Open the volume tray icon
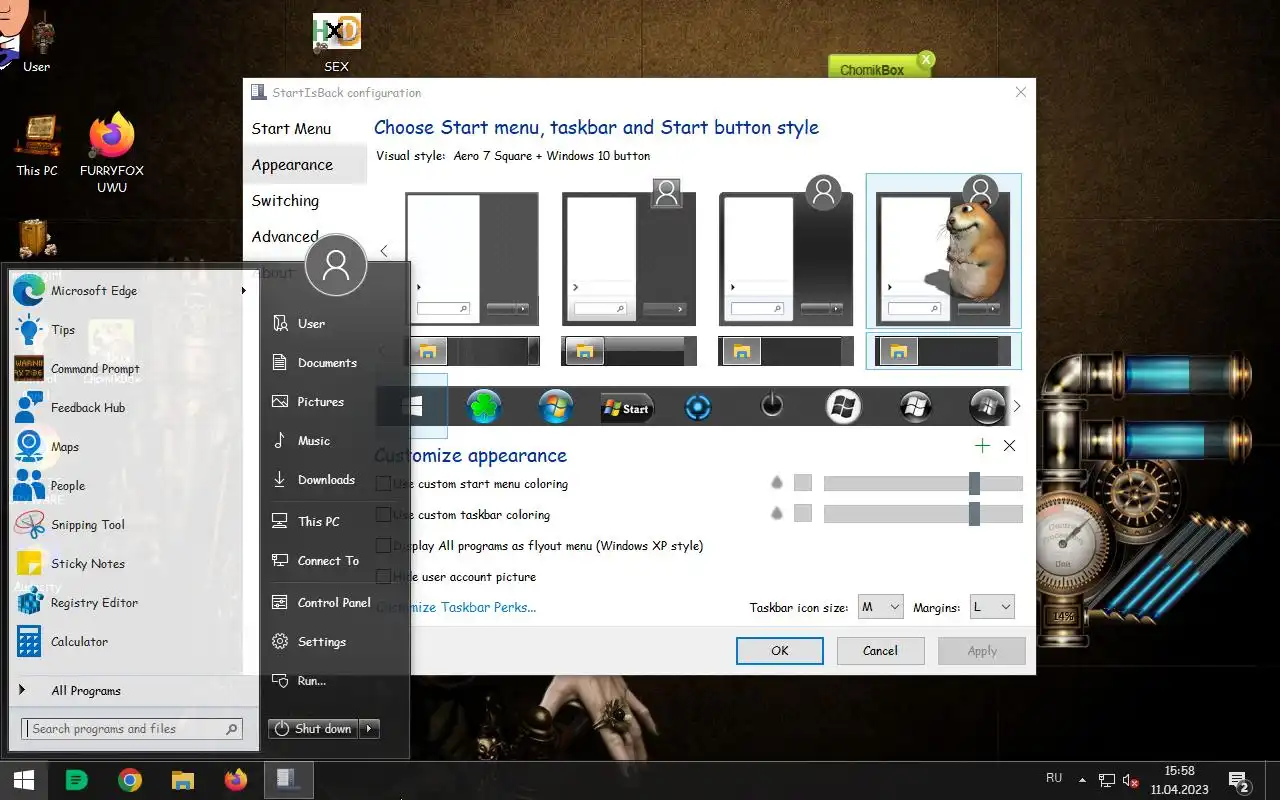The height and width of the screenshot is (800, 1280). tap(1131, 780)
